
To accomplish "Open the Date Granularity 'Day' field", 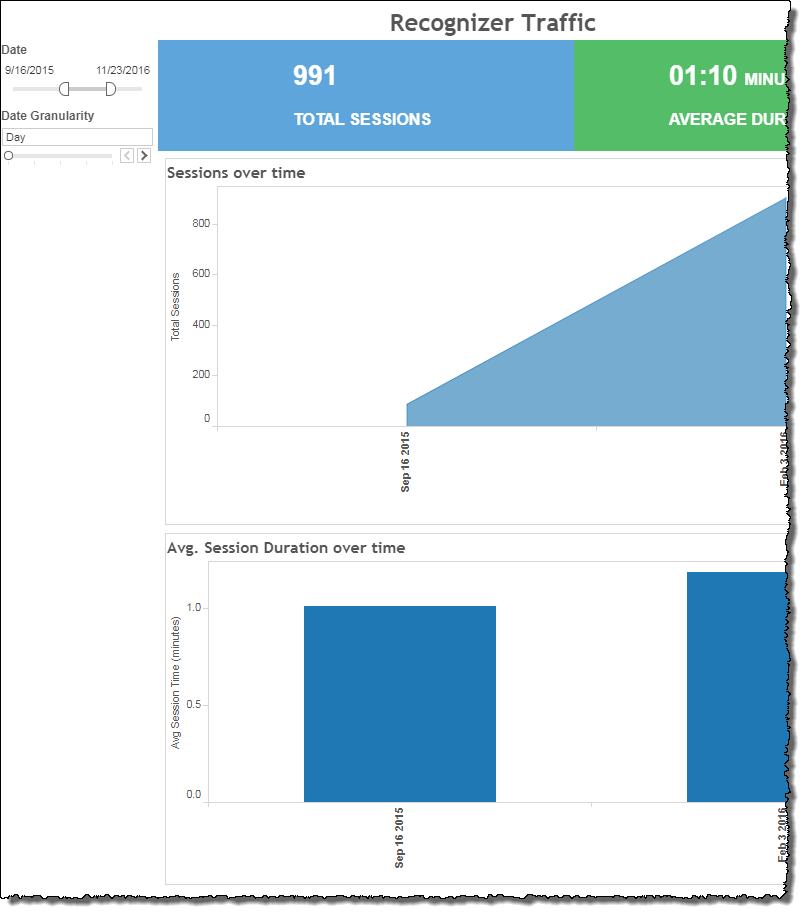I will (x=77, y=137).
